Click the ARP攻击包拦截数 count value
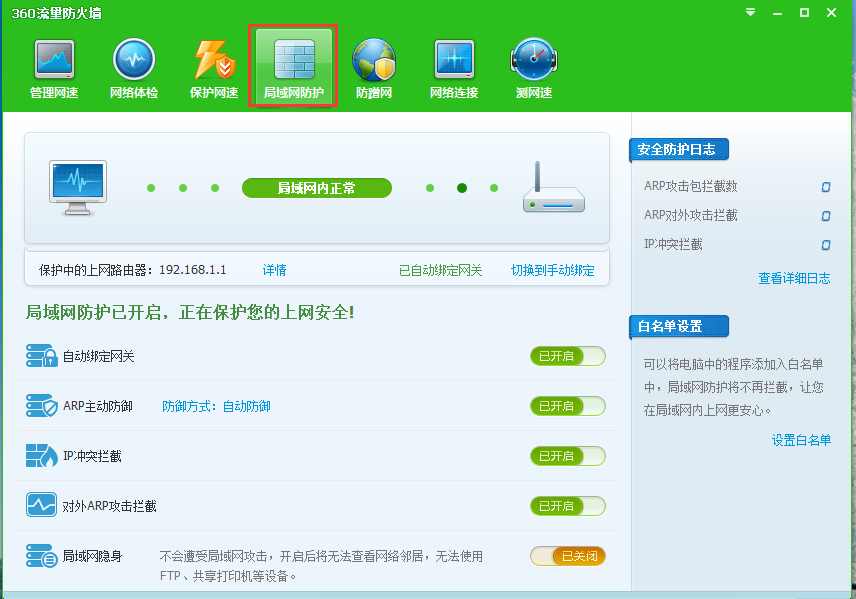Viewport: 856px width, 599px height. [x=826, y=187]
